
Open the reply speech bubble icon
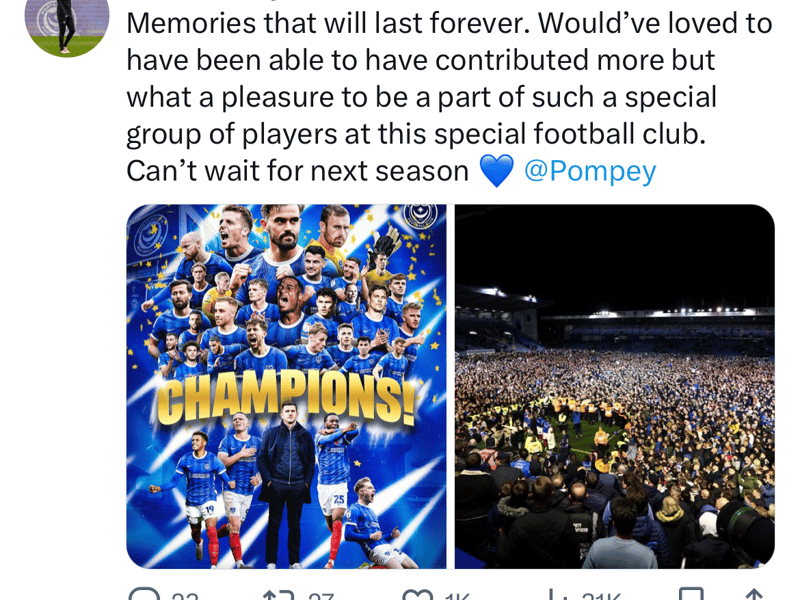[144, 595]
